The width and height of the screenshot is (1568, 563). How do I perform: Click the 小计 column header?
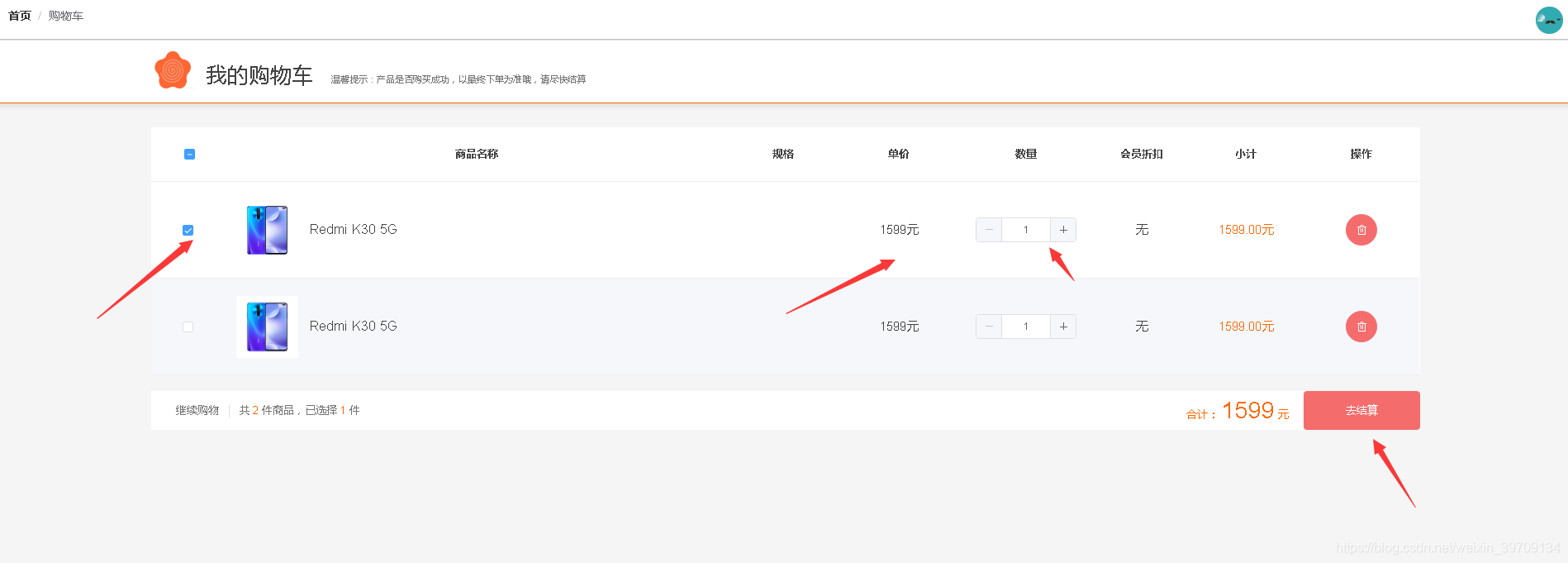[x=1246, y=154]
